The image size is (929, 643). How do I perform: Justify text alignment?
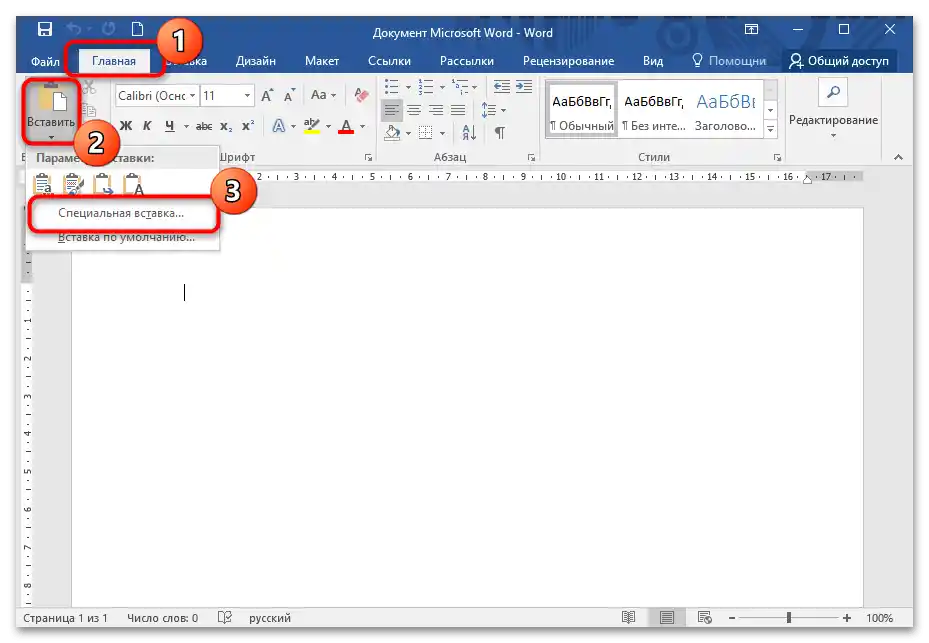point(458,110)
